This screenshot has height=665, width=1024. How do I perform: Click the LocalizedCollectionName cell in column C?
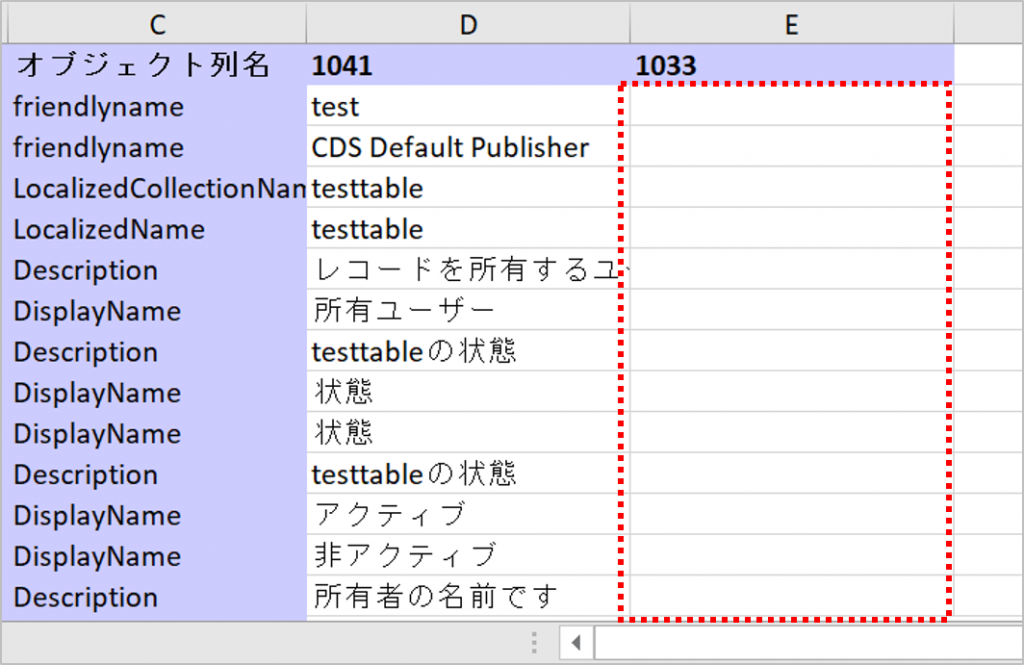click(157, 188)
